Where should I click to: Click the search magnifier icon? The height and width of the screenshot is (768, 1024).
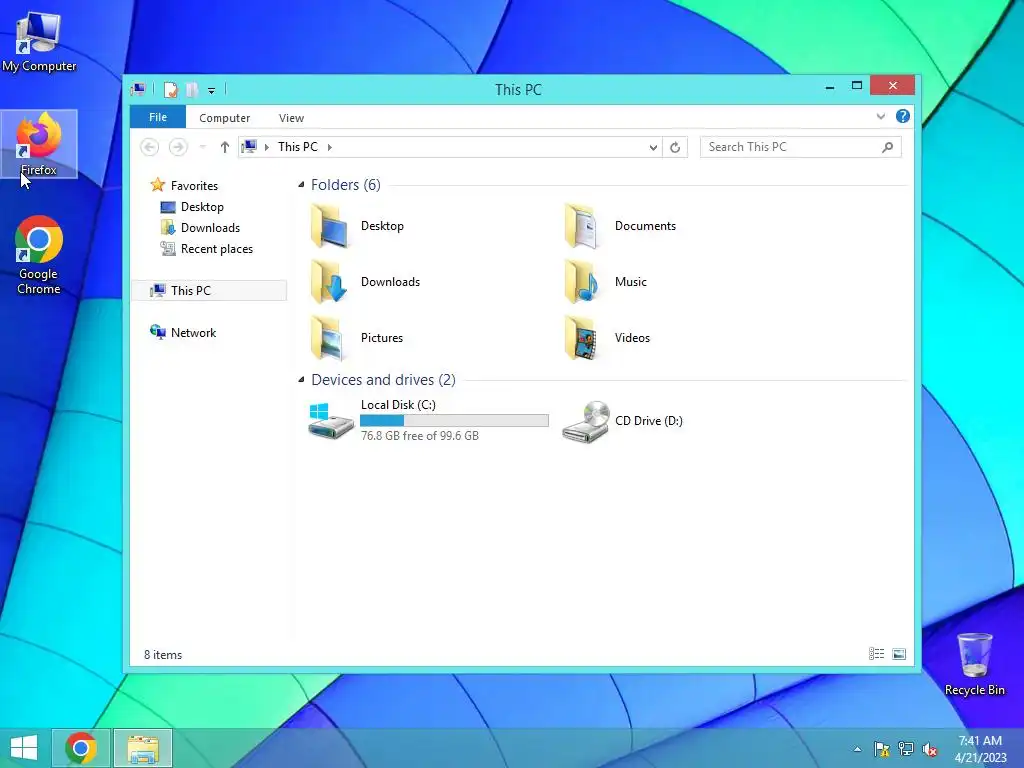pos(888,147)
